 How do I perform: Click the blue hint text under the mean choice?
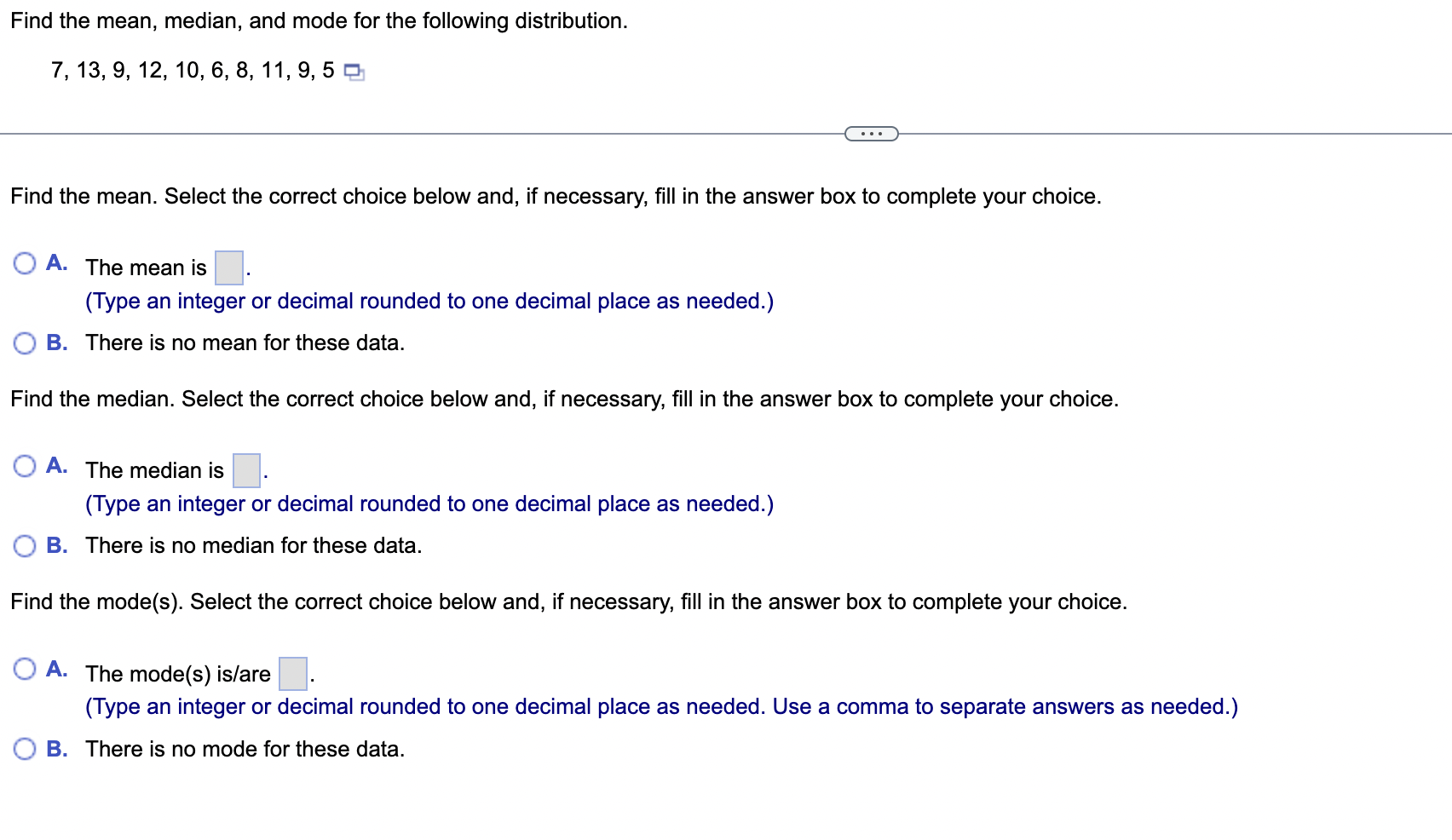click(429, 301)
